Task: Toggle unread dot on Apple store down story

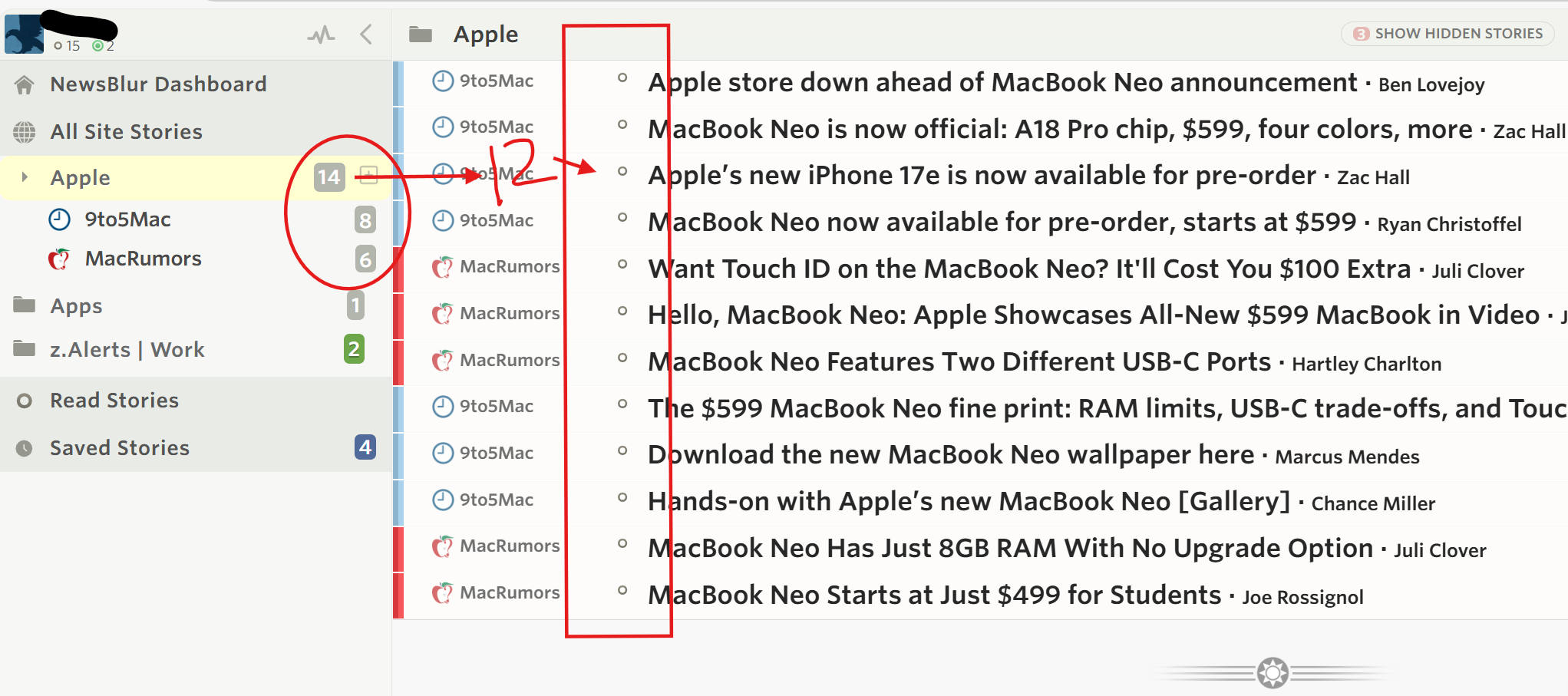Action: [x=622, y=78]
